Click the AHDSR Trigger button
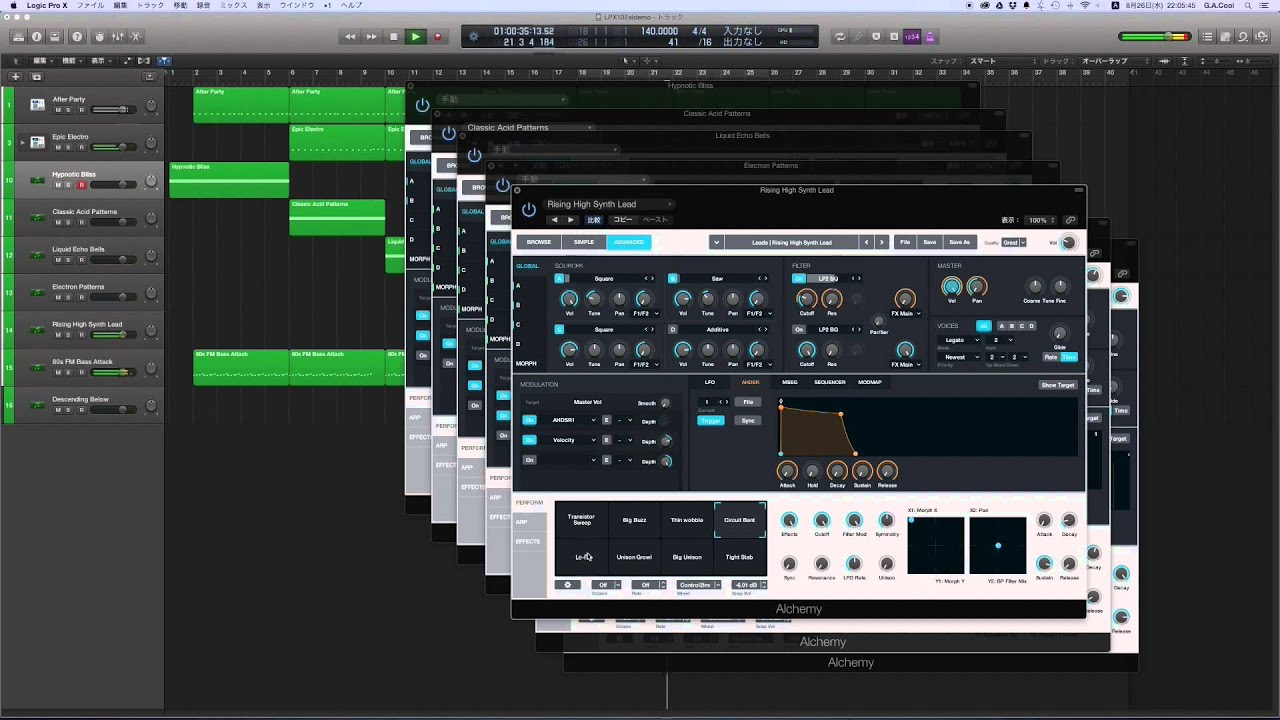The image size is (1280, 720). coord(711,420)
